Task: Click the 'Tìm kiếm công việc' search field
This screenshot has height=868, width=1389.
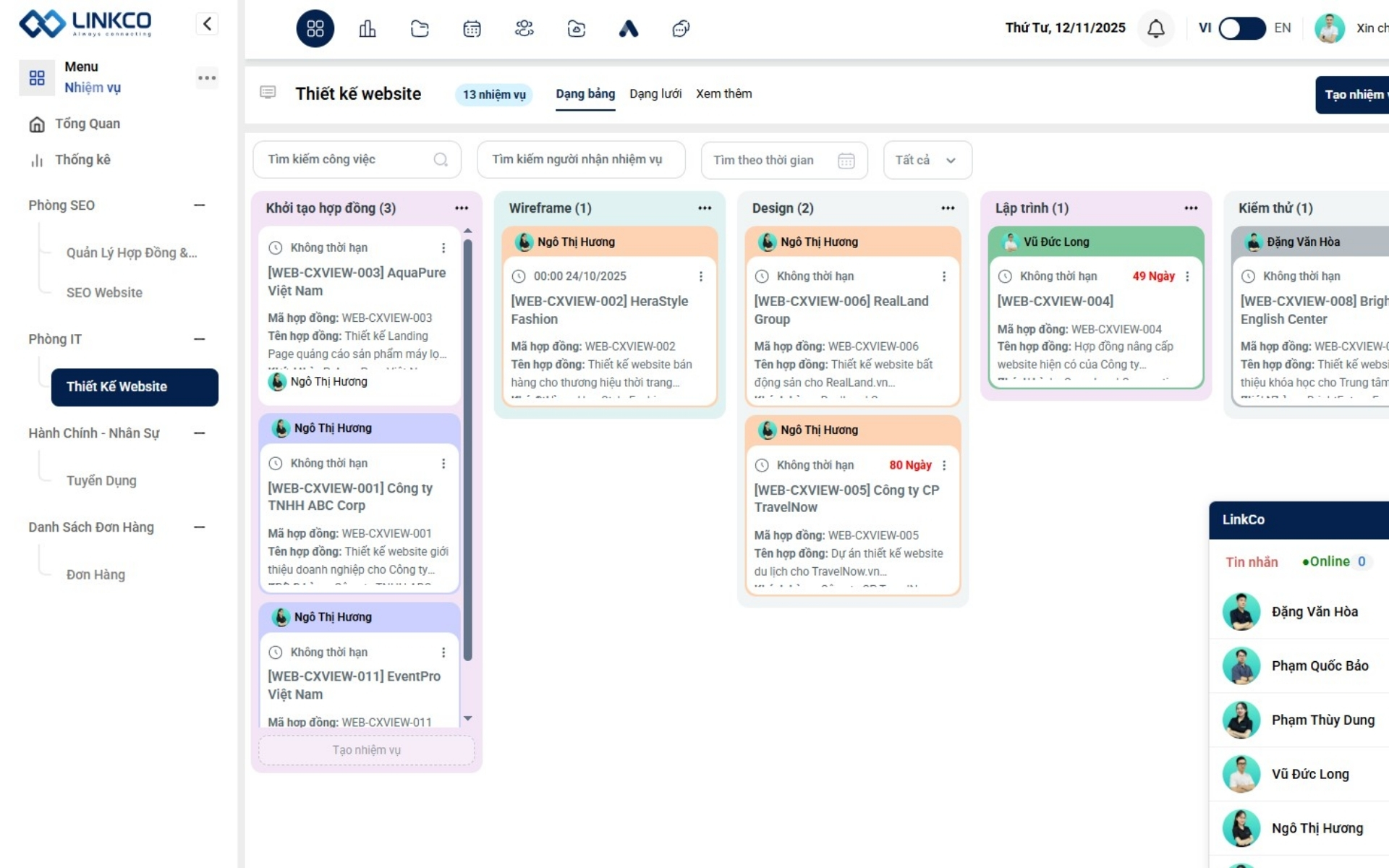Action: click(347, 159)
